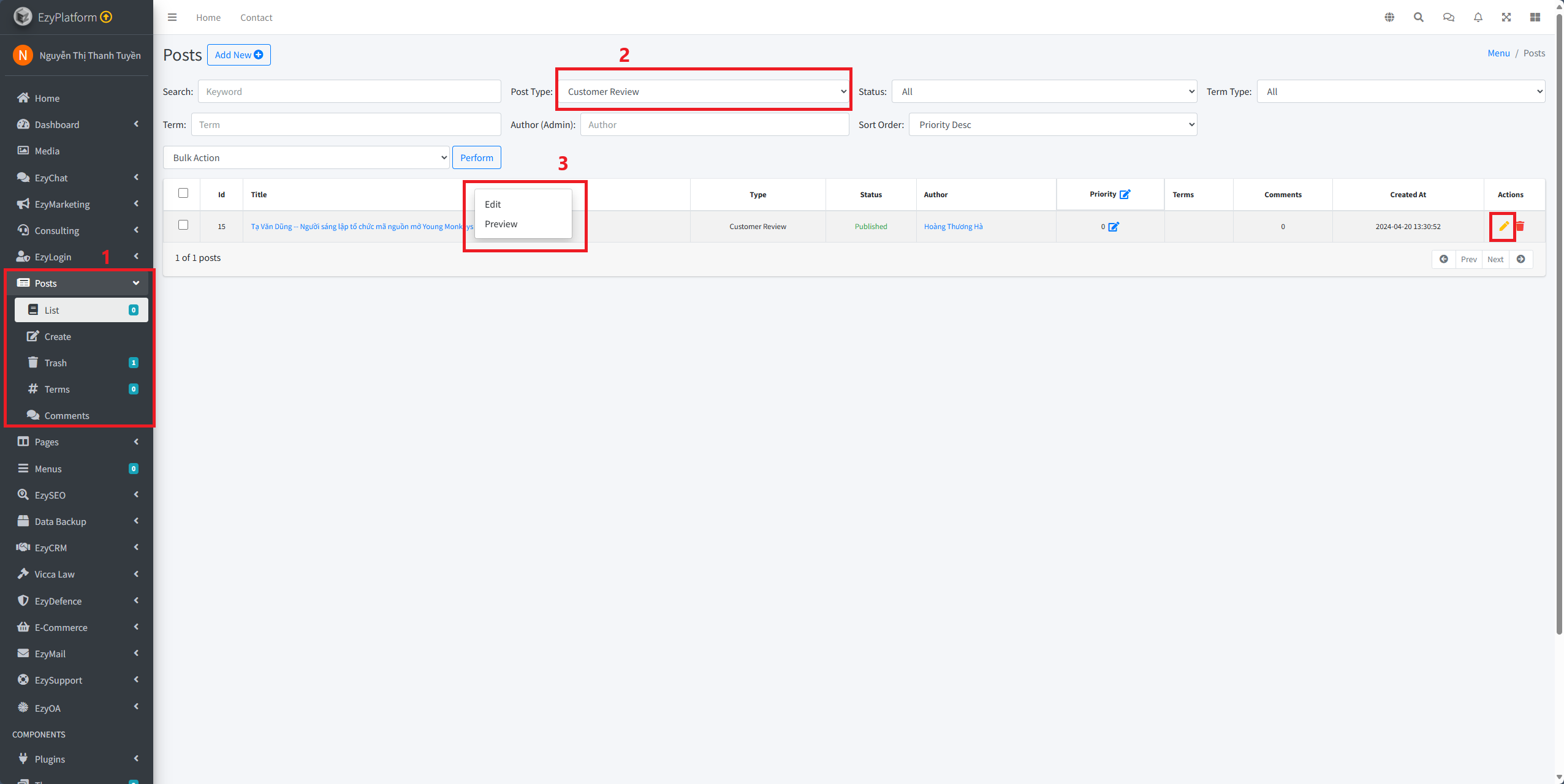The width and height of the screenshot is (1564, 784).
Task: Open the chat messages icon in top bar
Action: (x=1449, y=17)
